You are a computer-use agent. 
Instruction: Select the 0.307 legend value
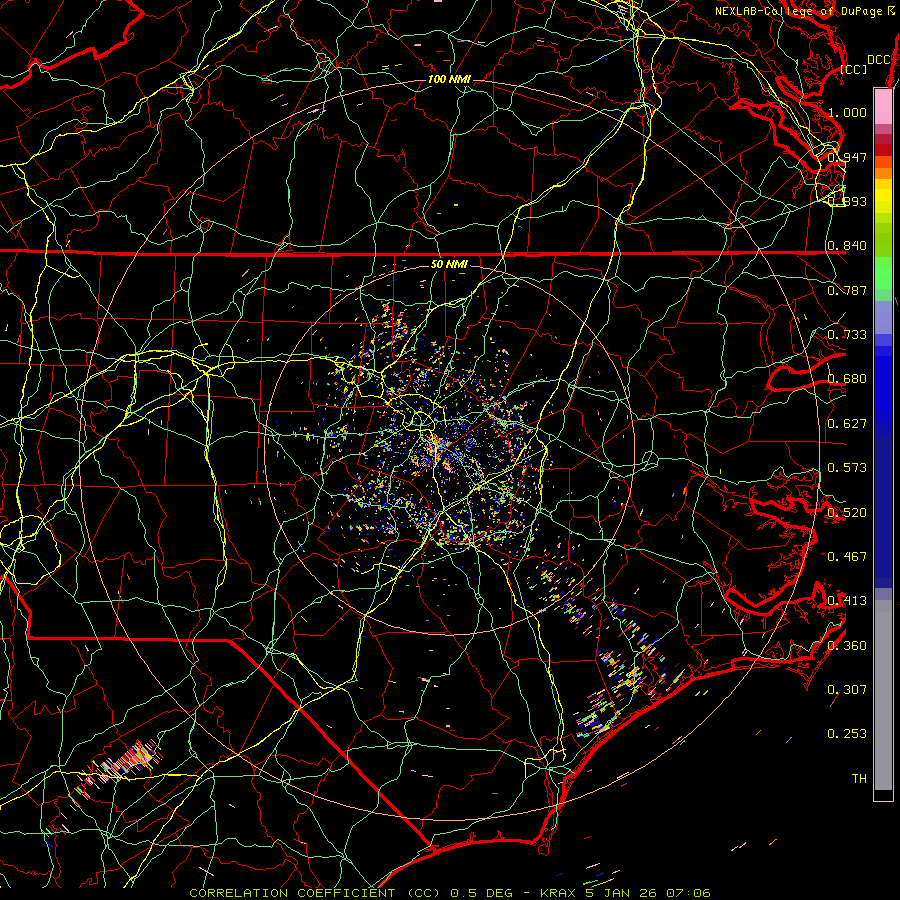click(847, 690)
